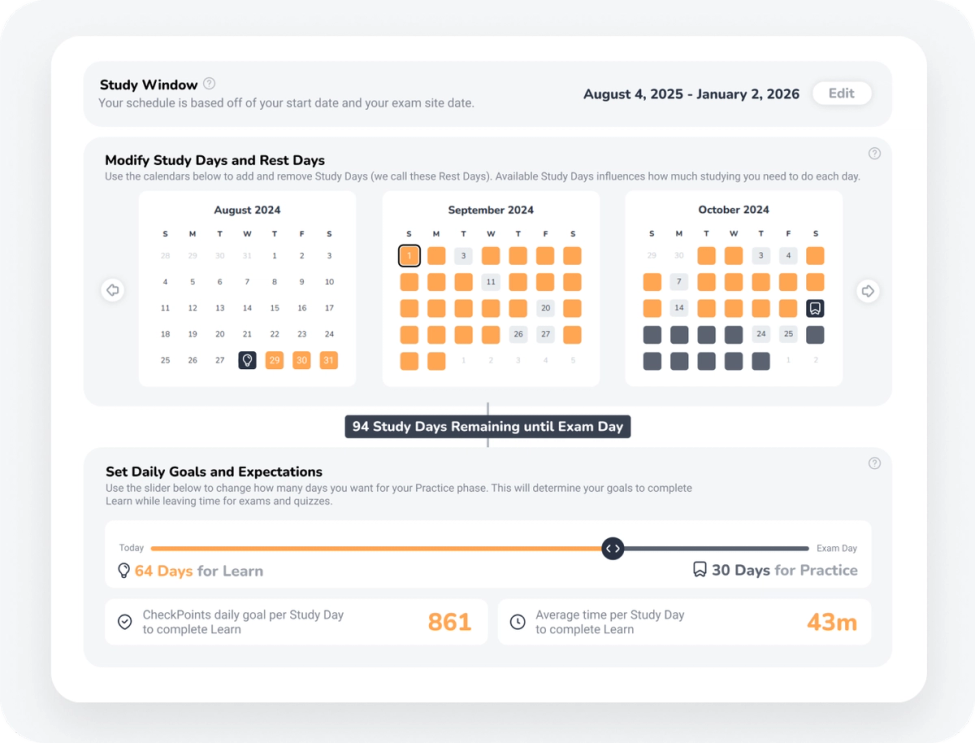The height and width of the screenshot is (743, 975).
Task: Click the lightbulb beside 64 Days for Learn
Action: (x=123, y=570)
